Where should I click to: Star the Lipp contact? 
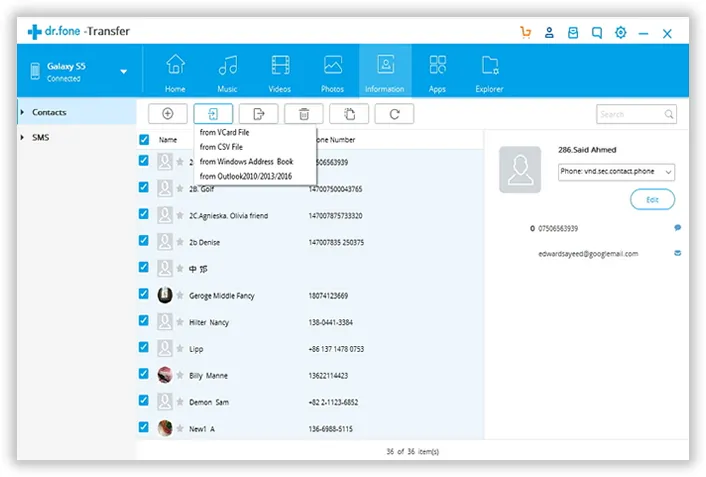pos(180,349)
